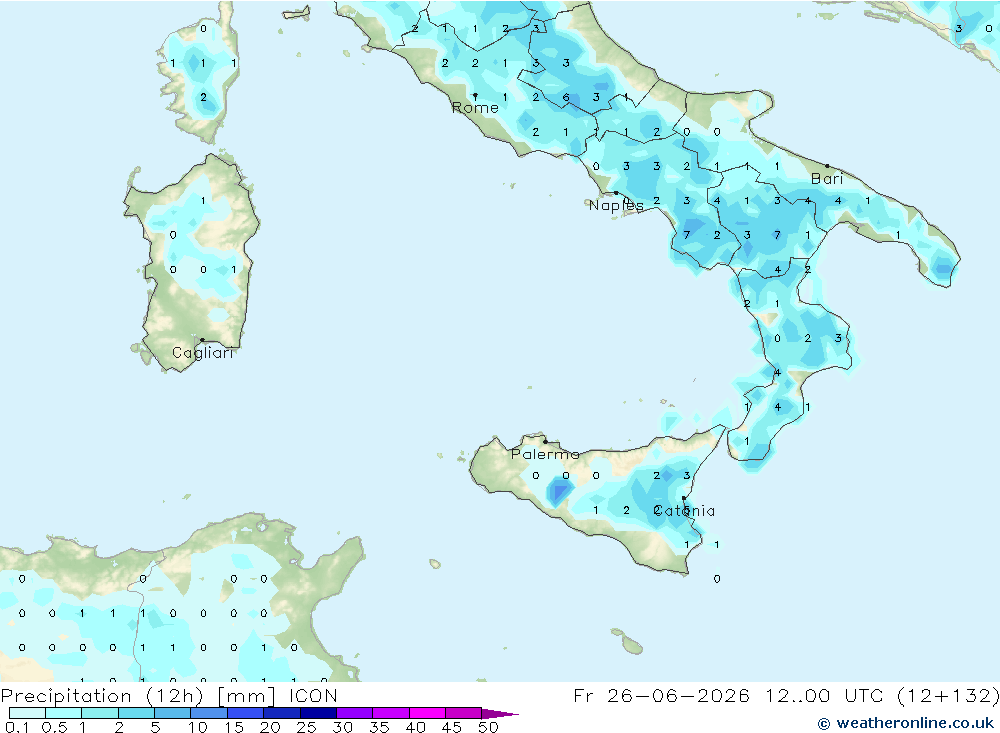Click the '25' legend scale label
The height and width of the screenshot is (733, 1000).
307,727
